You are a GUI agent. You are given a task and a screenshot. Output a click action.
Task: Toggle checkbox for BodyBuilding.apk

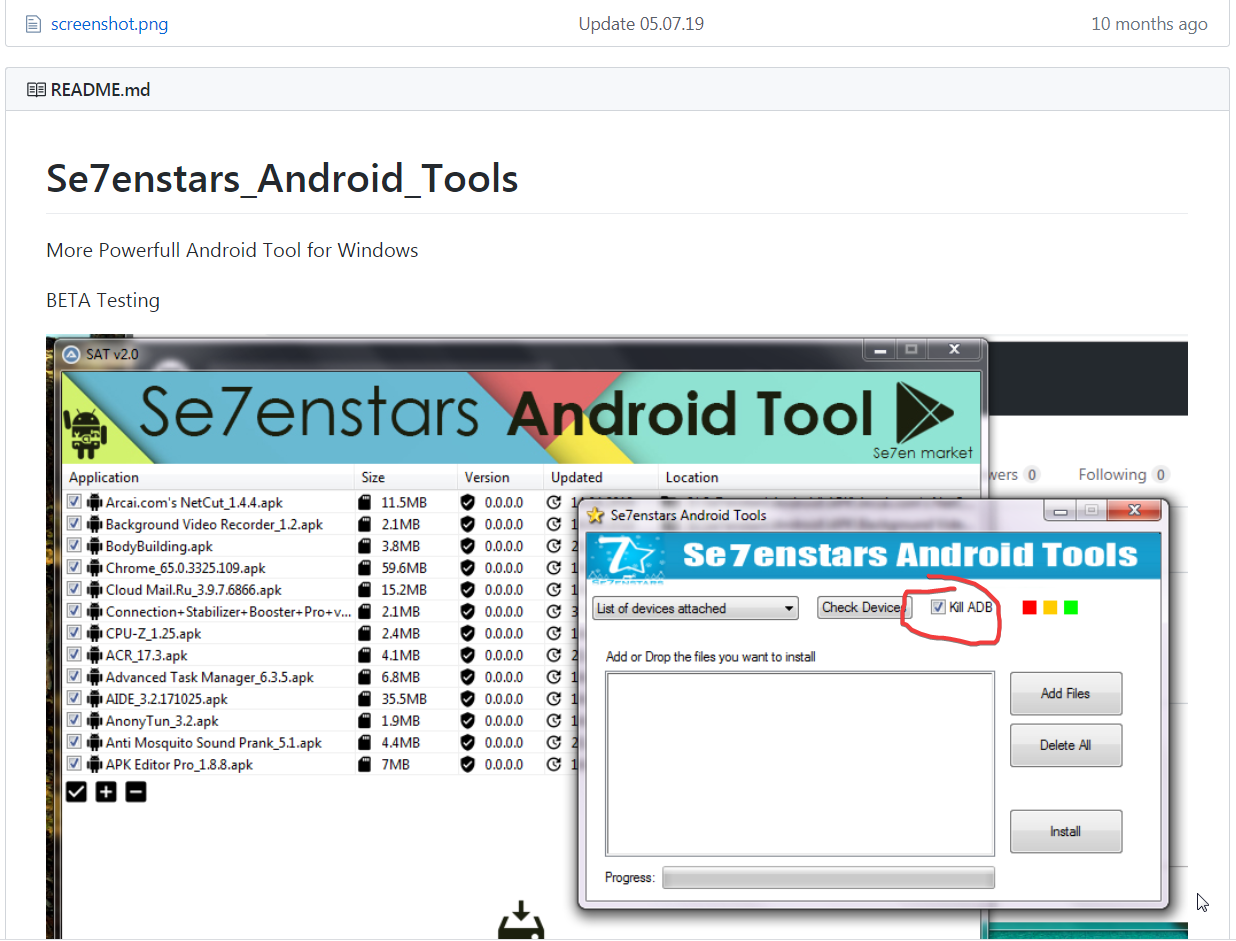(74, 545)
